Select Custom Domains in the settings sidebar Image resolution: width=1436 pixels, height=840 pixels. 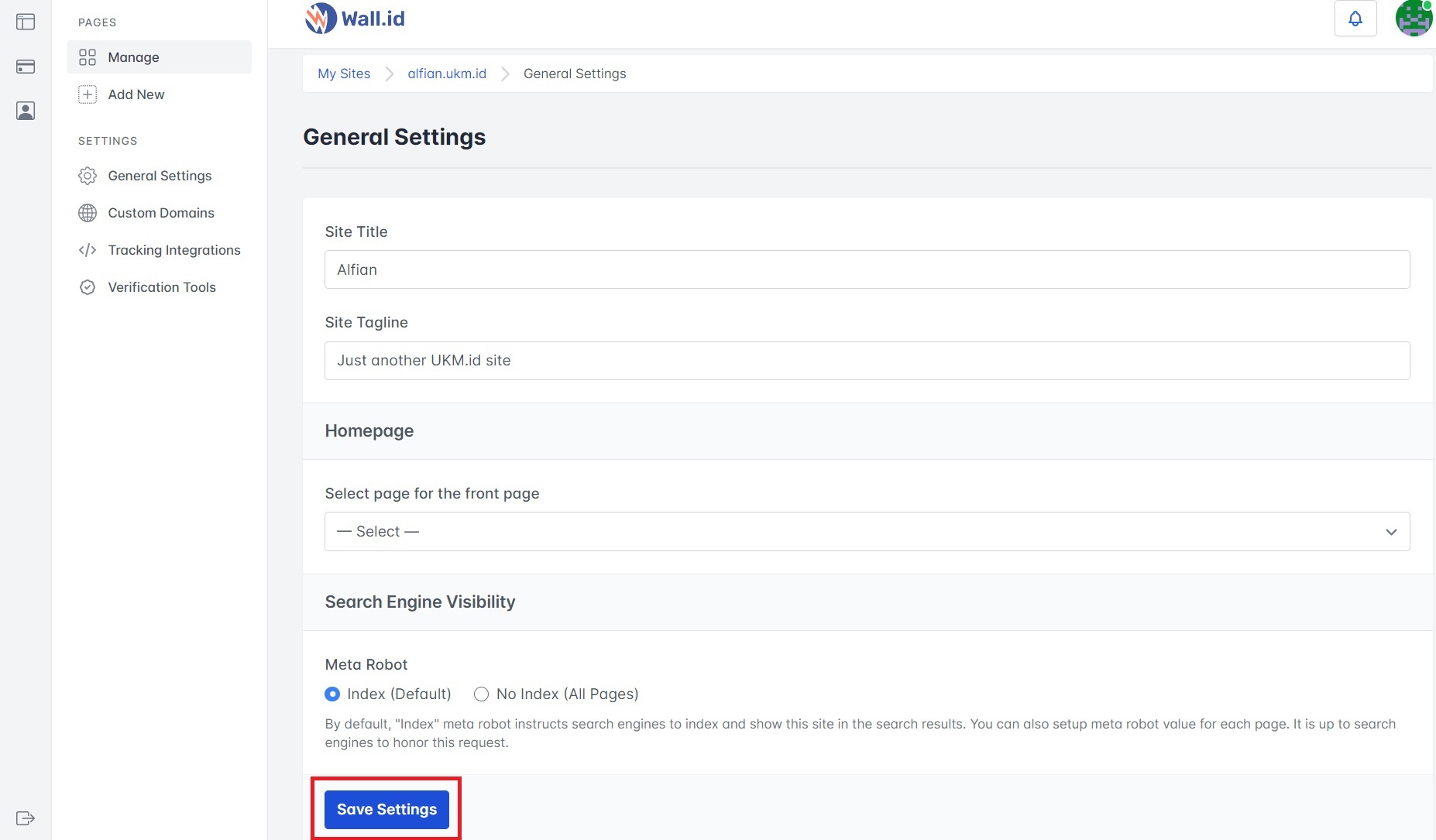click(x=160, y=213)
